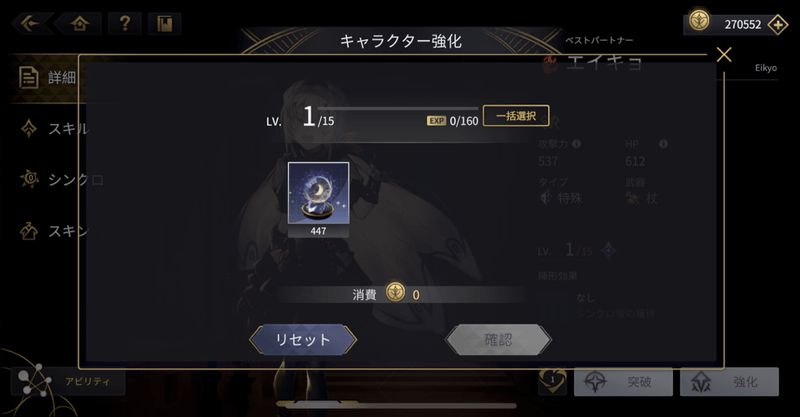Select the 一括選択 bulk select button
This screenshot has width=800, height=417.
point(516,116)
